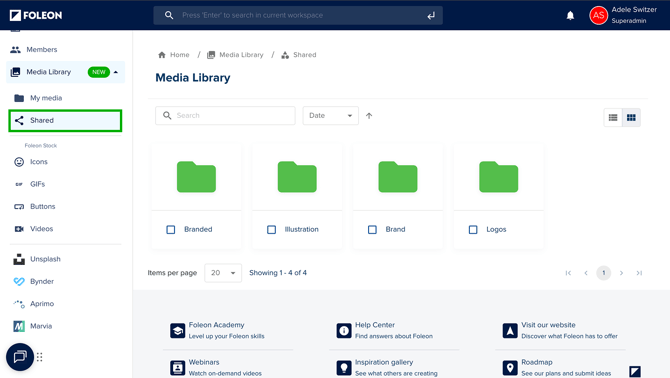Screen dimensions: 670x378
Task: Click the Adele Switzer name
Action: click(634, 9)
